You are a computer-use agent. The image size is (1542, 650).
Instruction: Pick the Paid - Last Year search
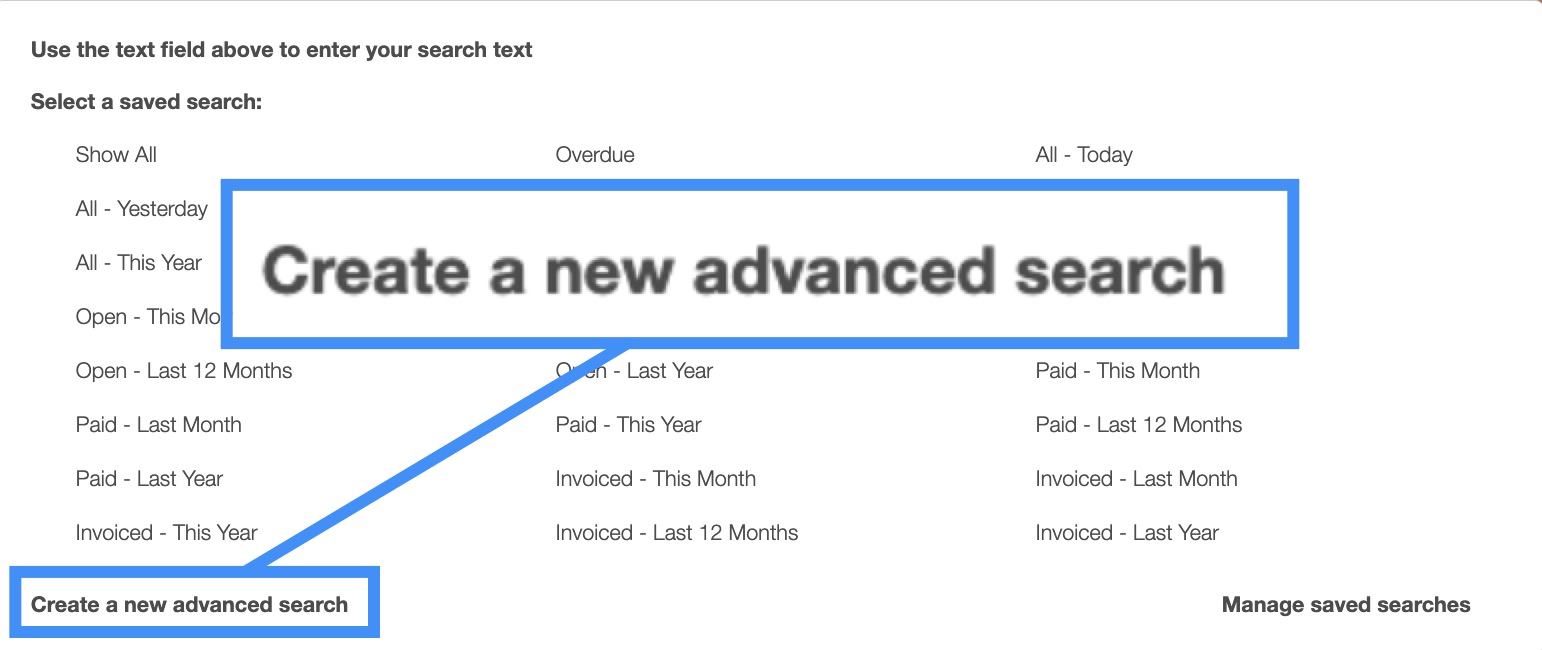[x=149, y=479]
